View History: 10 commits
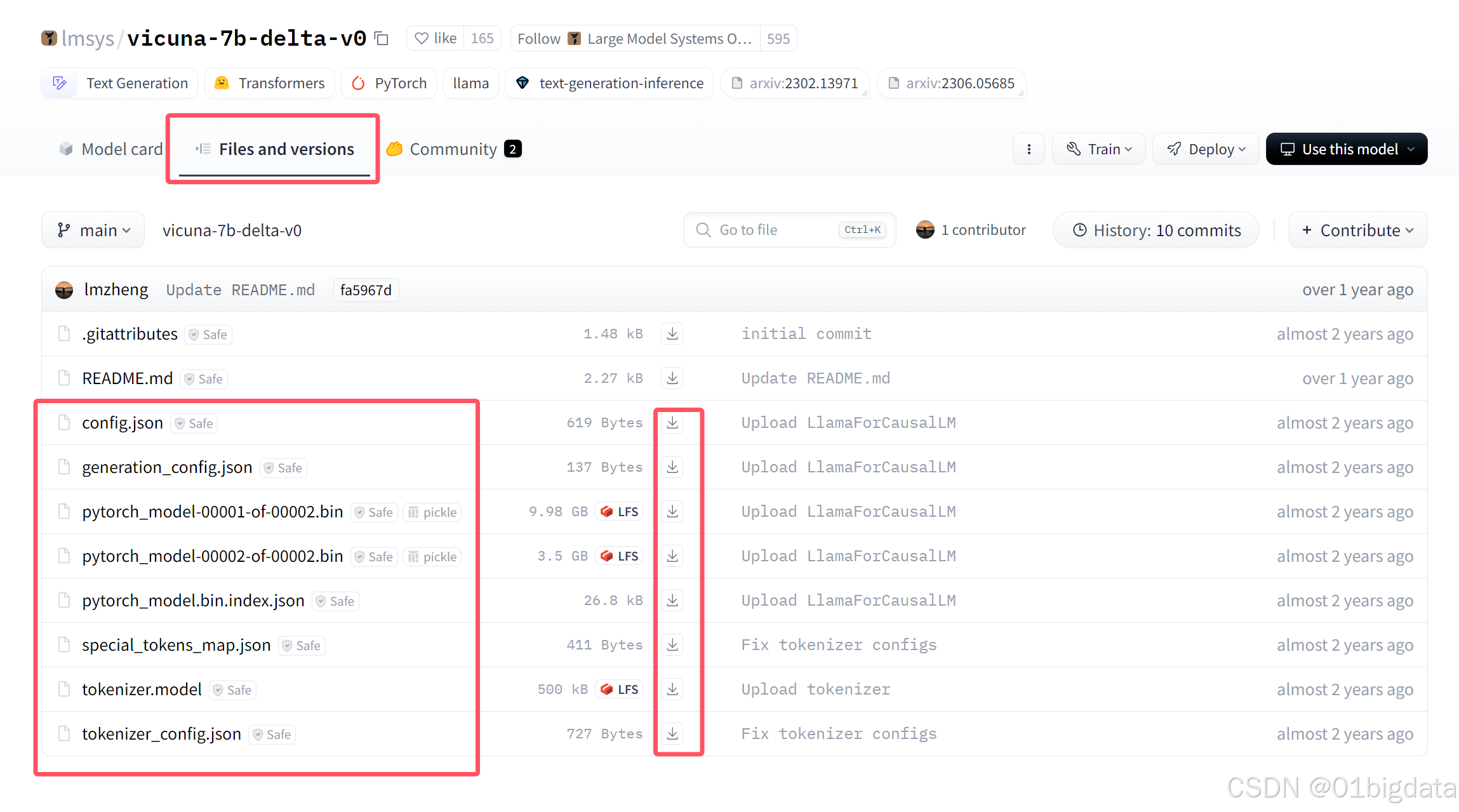 coord(1156,230)
